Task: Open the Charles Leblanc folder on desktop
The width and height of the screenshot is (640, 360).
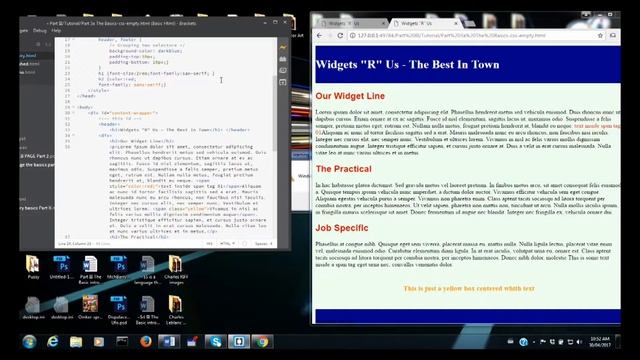Action: pos(176,310)
